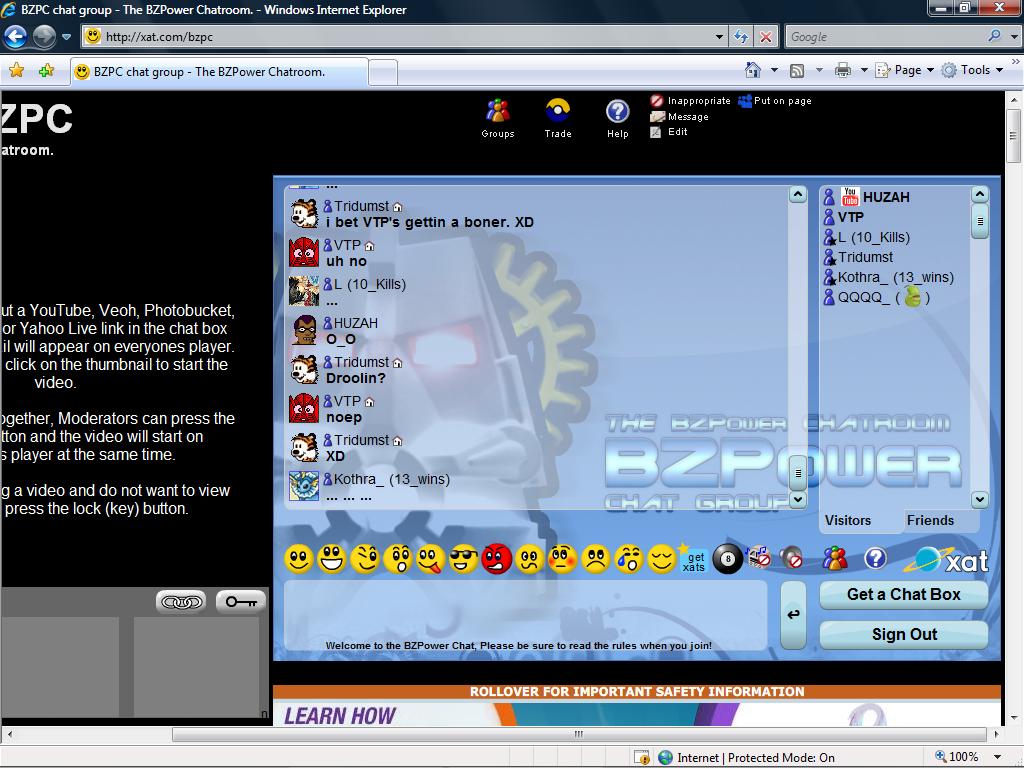Open recent pages dropdown arrow
The height and width of the screenshot is (768, 1024).
pyautogui.click(x=66, y=37)
